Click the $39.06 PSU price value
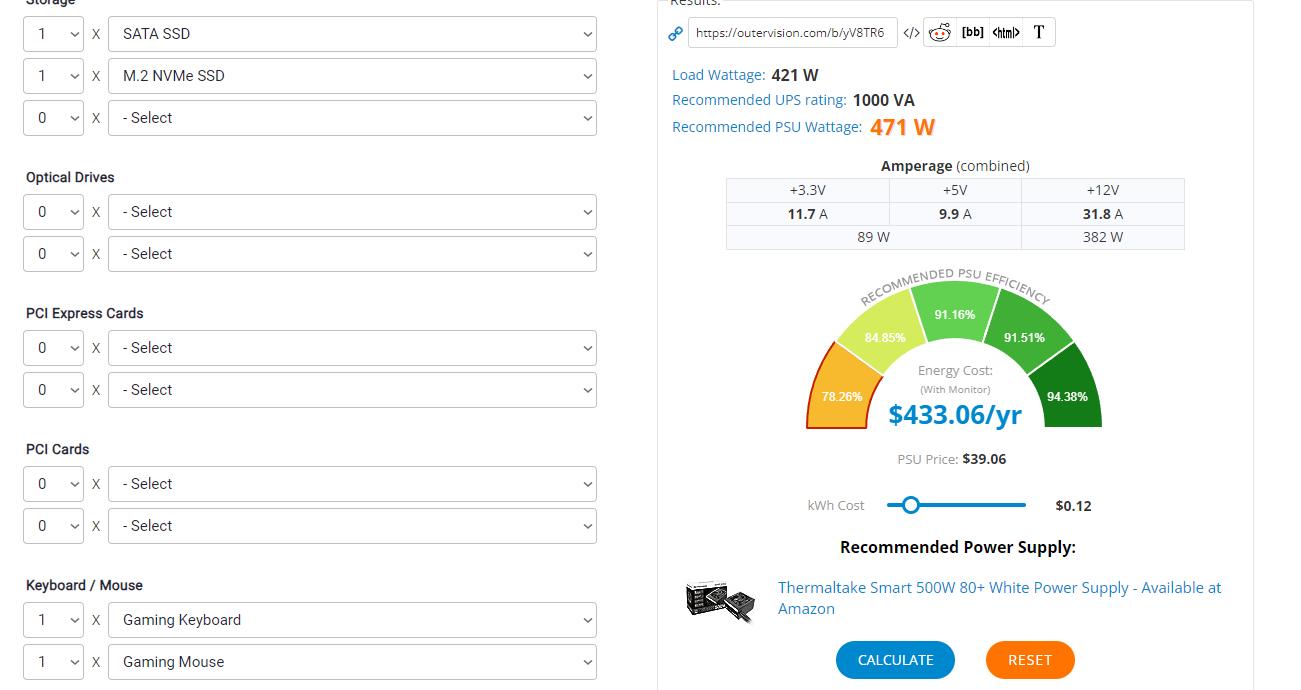 (x=984, y=459)
